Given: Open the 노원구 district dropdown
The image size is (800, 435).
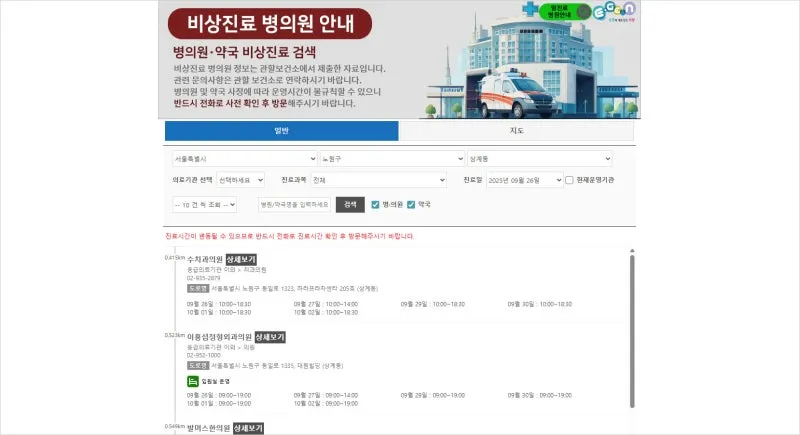Looking at the screenshot, I should (x=391, y=158).
